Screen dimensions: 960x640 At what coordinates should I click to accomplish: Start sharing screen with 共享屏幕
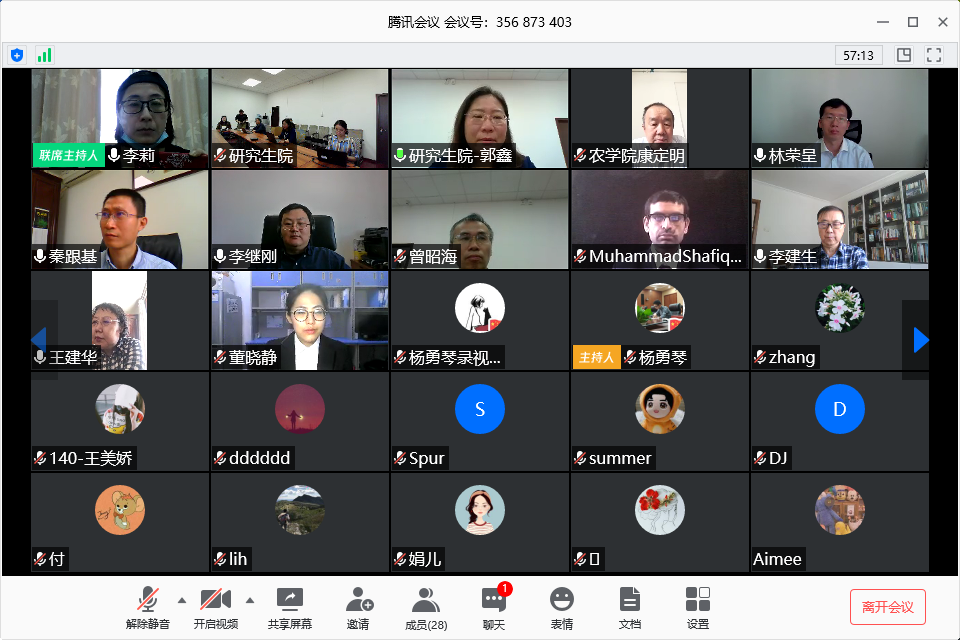290,608
